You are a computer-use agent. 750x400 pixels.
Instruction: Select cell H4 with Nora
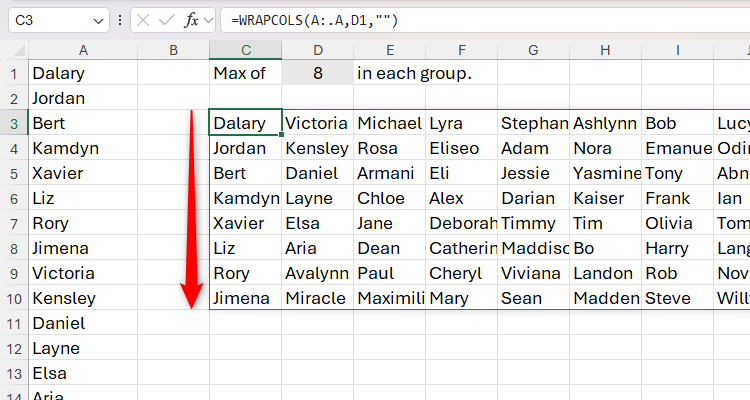[606, 148]
